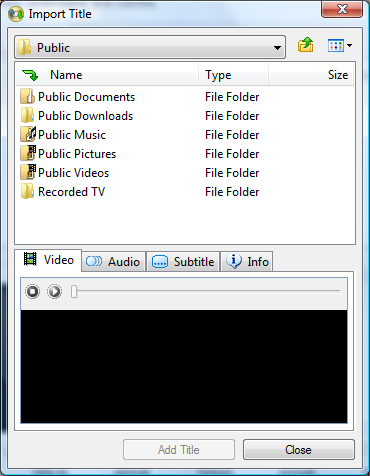Select the Public Pictures name text
Image resolution: width=370 pixels, height=476 pixels.
(77, 154)
